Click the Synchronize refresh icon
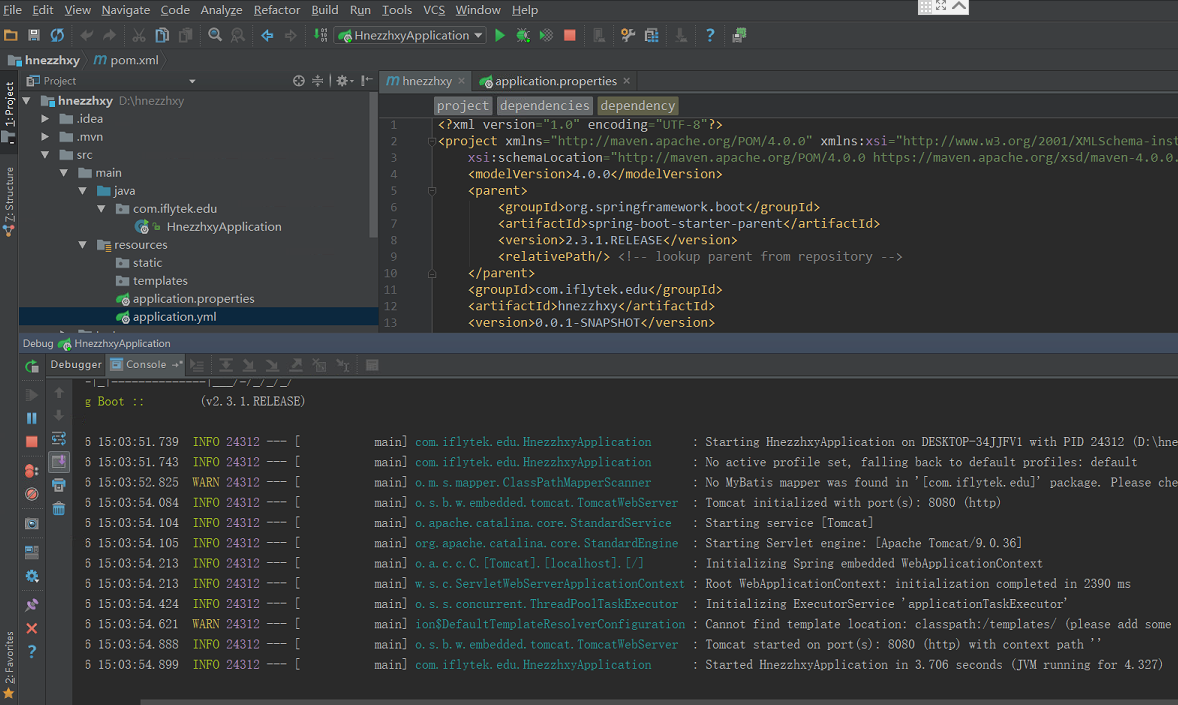Screen dimensions: 1178x705 57,35
